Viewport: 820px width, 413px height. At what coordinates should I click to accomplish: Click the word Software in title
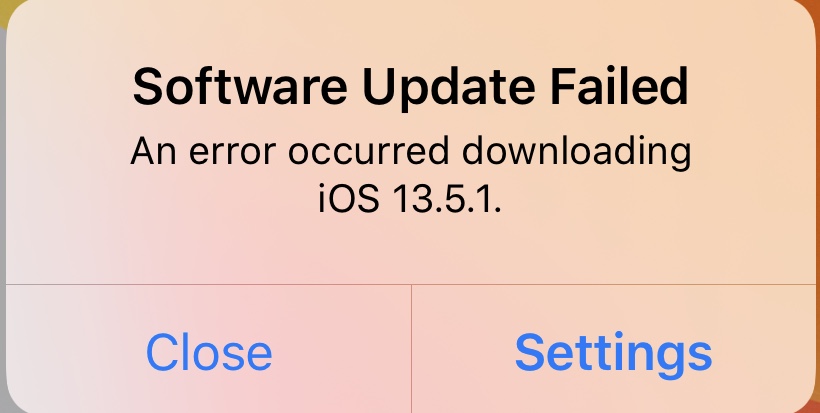[240, 86]
